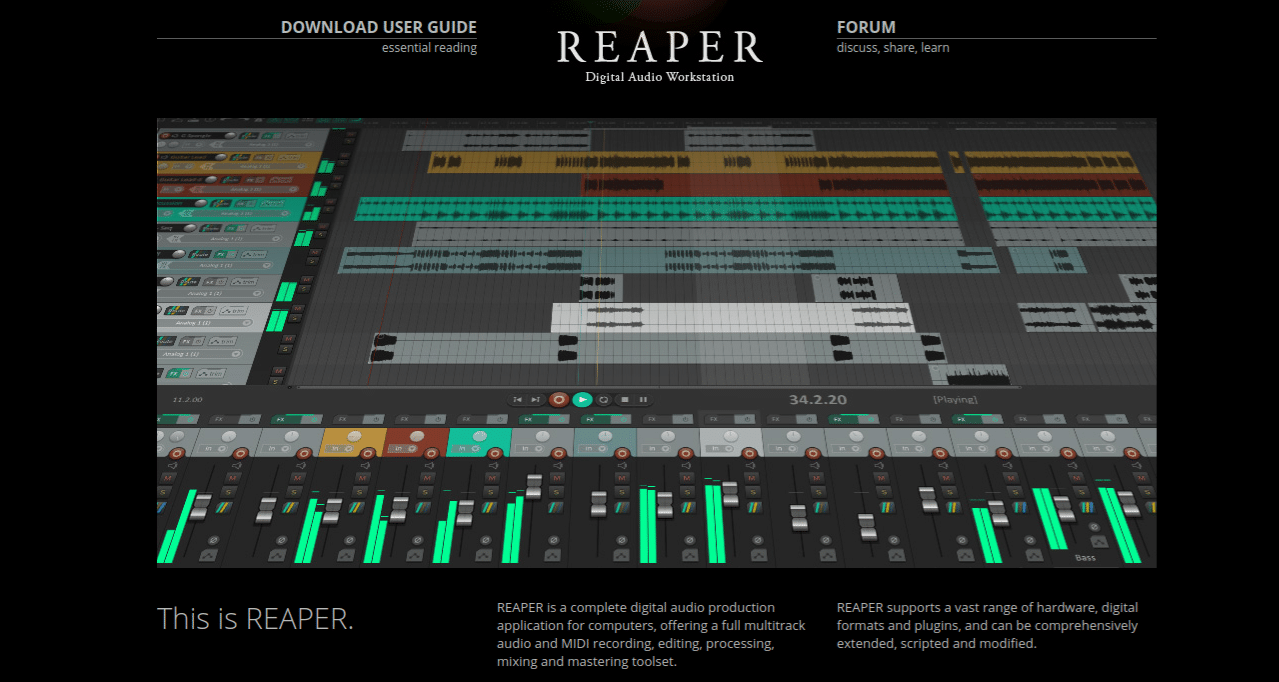The width and height of the screenshot is (1279, 682).
Task: Click the Stop button in the transport
Action: [624, 400]
